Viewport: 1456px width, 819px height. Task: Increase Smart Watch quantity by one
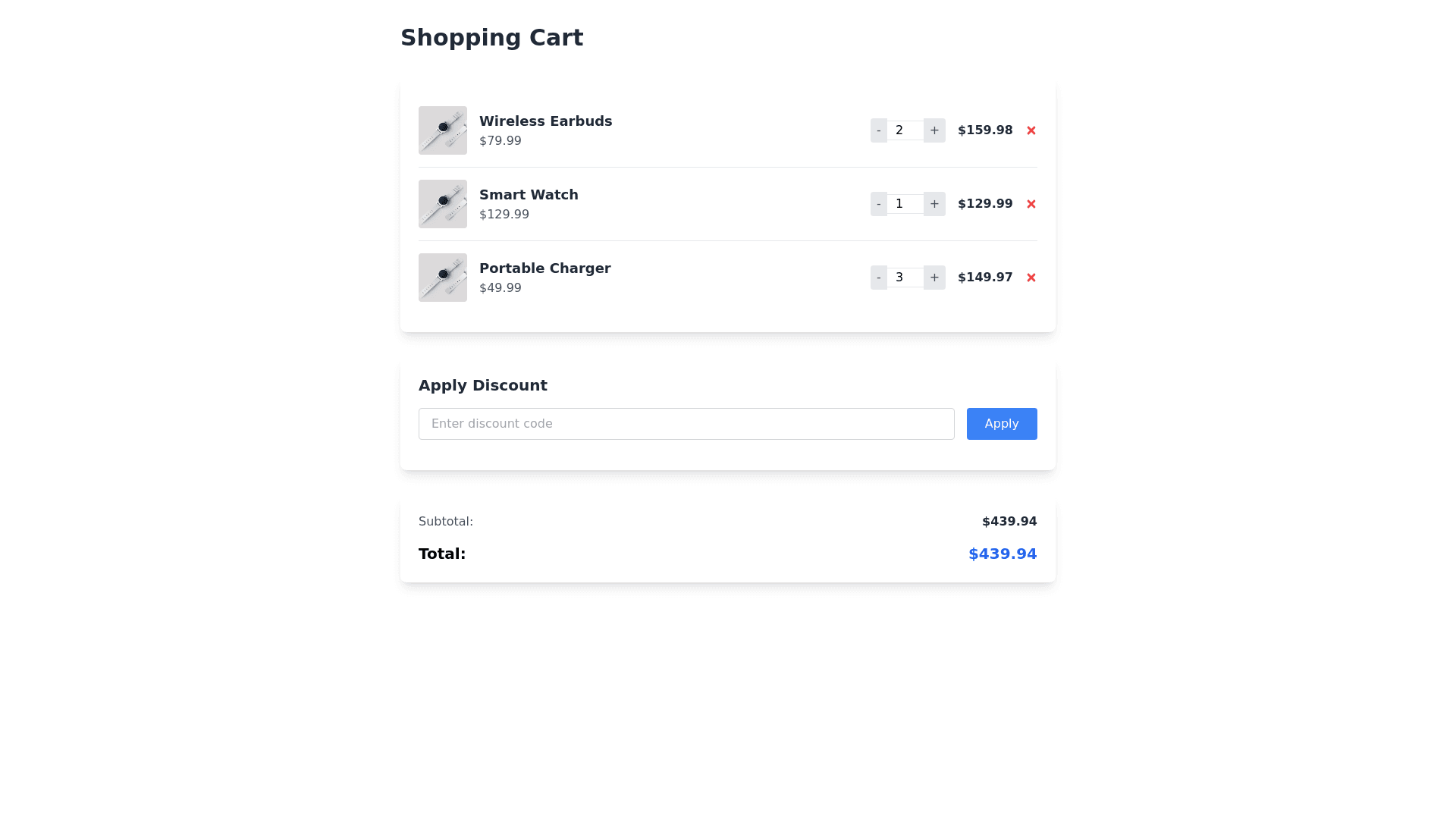click(x=934, y=204)
